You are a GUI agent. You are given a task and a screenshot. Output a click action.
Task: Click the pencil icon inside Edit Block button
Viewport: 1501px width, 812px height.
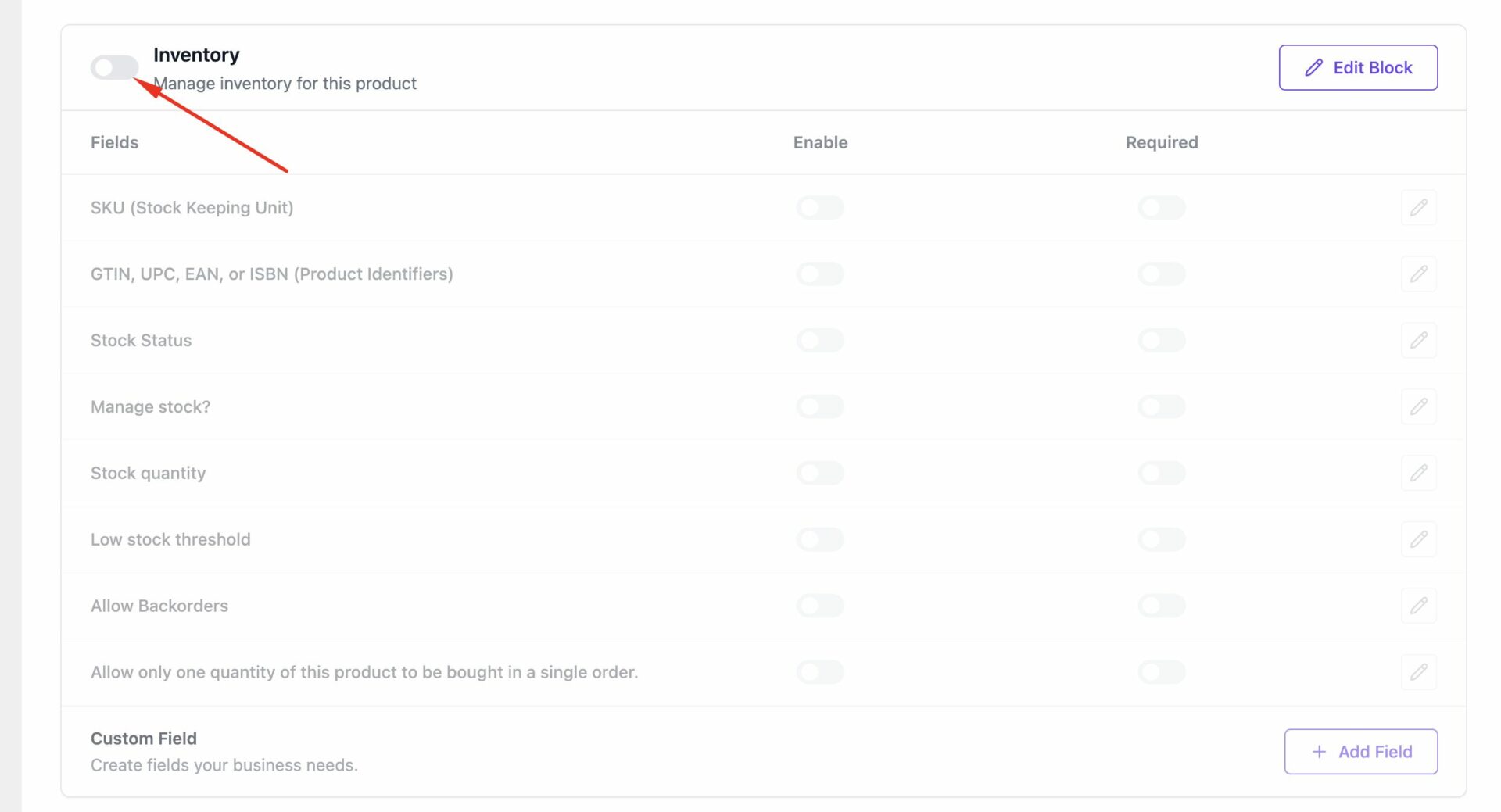pyautogui.click(x=1313, y=67)
